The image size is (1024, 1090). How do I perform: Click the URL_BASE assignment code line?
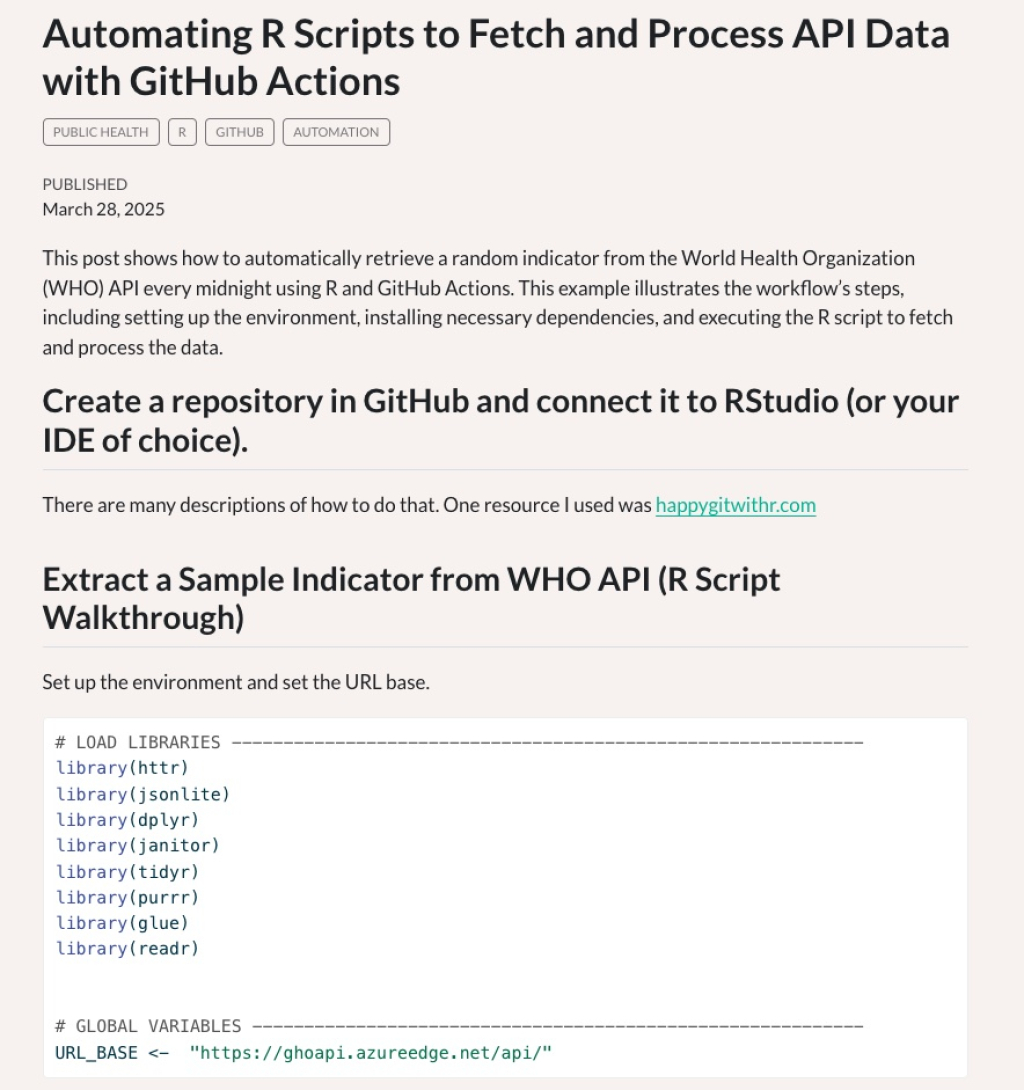coord(303,1052)
